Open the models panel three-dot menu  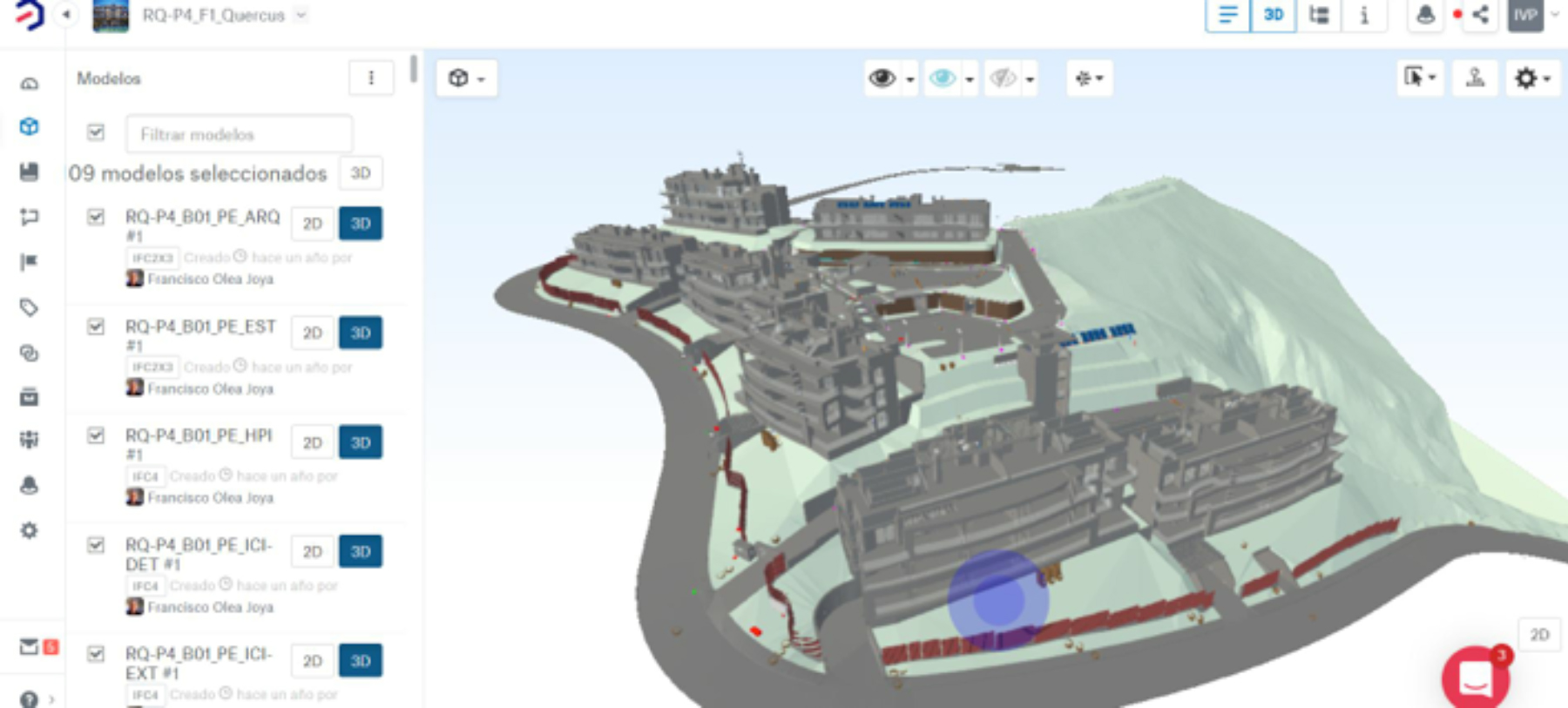coord(371,78)
